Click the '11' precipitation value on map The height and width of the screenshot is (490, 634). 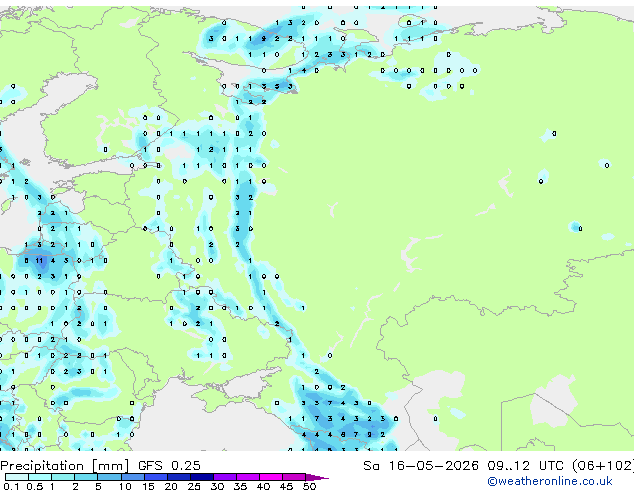click(39, 261)
